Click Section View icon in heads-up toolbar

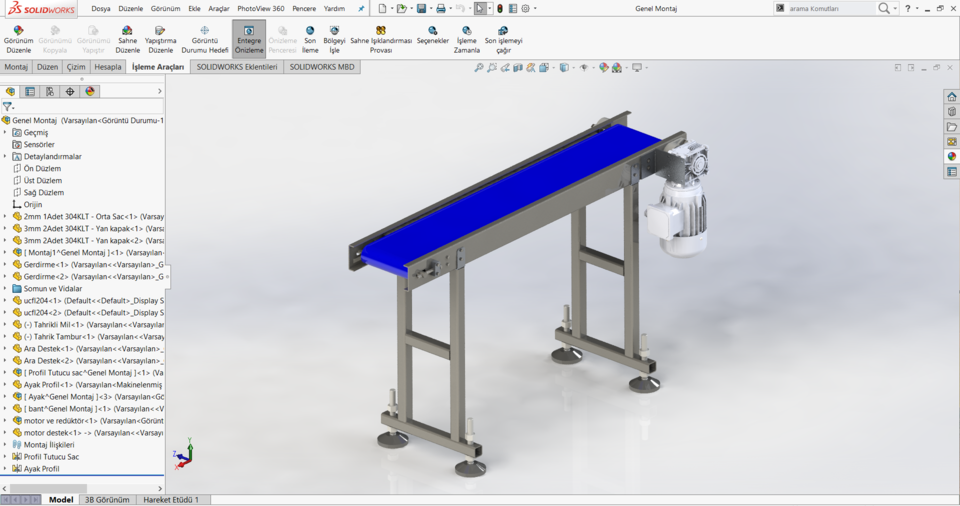(x=518, y=67)
